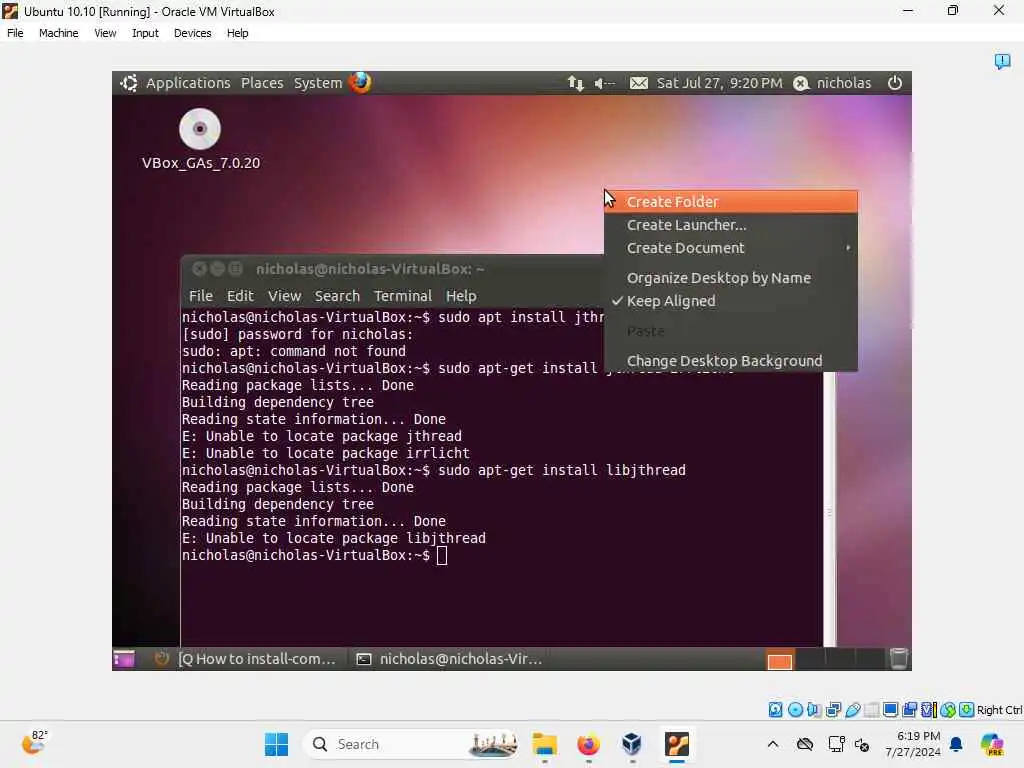
Task: Select Organize Desktop by Name
Action: coord(731,278)
